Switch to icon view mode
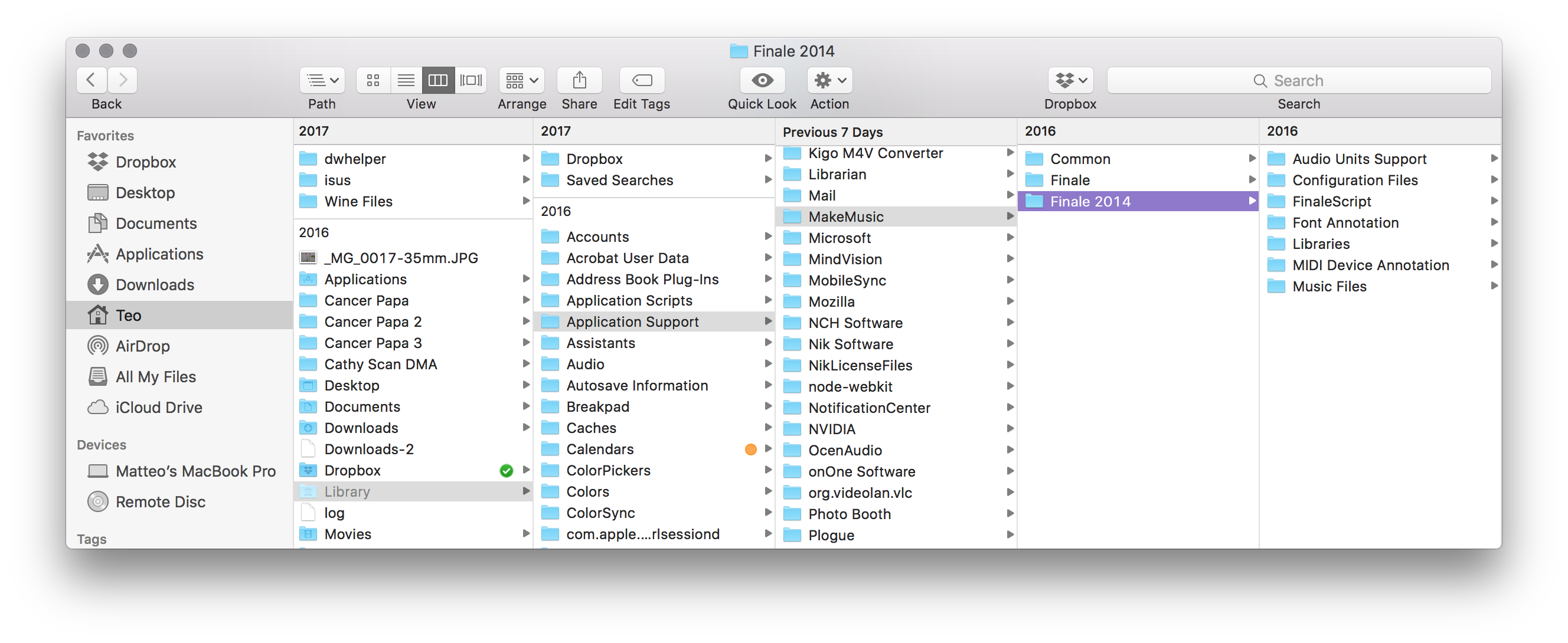1568x643 pixels. pos(373,80)
